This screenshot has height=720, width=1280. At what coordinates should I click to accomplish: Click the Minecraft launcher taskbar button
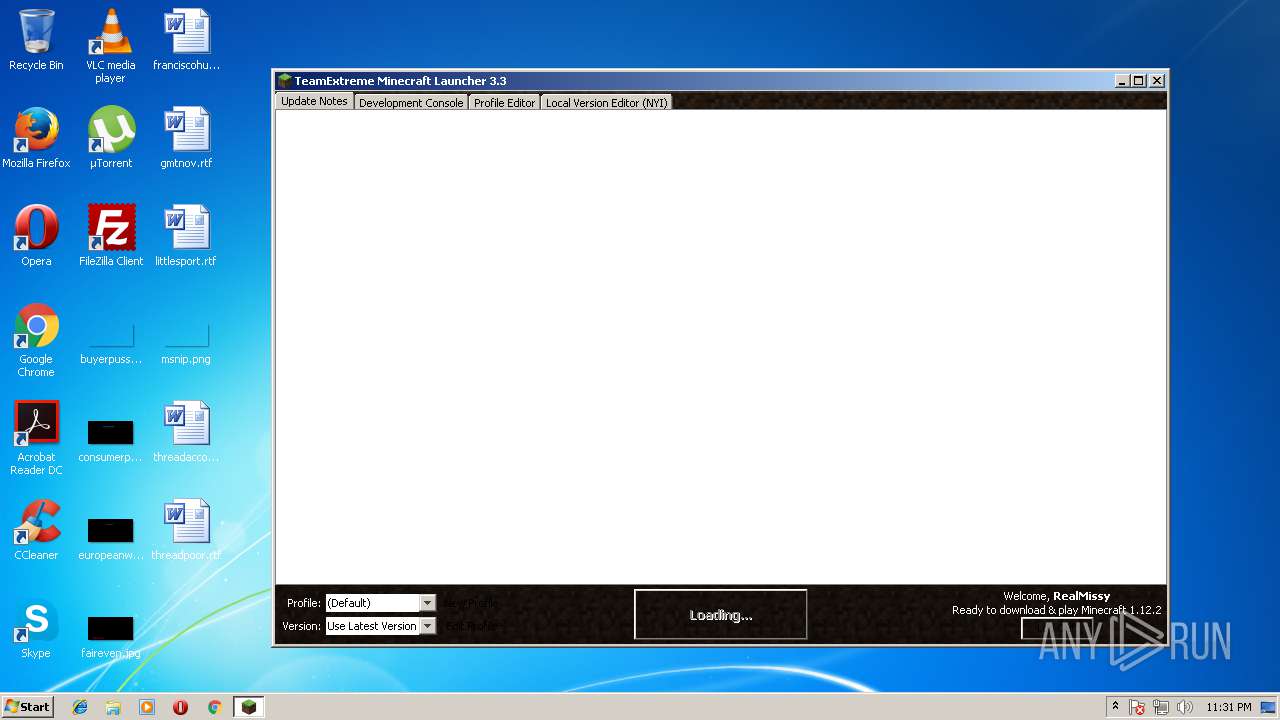pos(248,707)
